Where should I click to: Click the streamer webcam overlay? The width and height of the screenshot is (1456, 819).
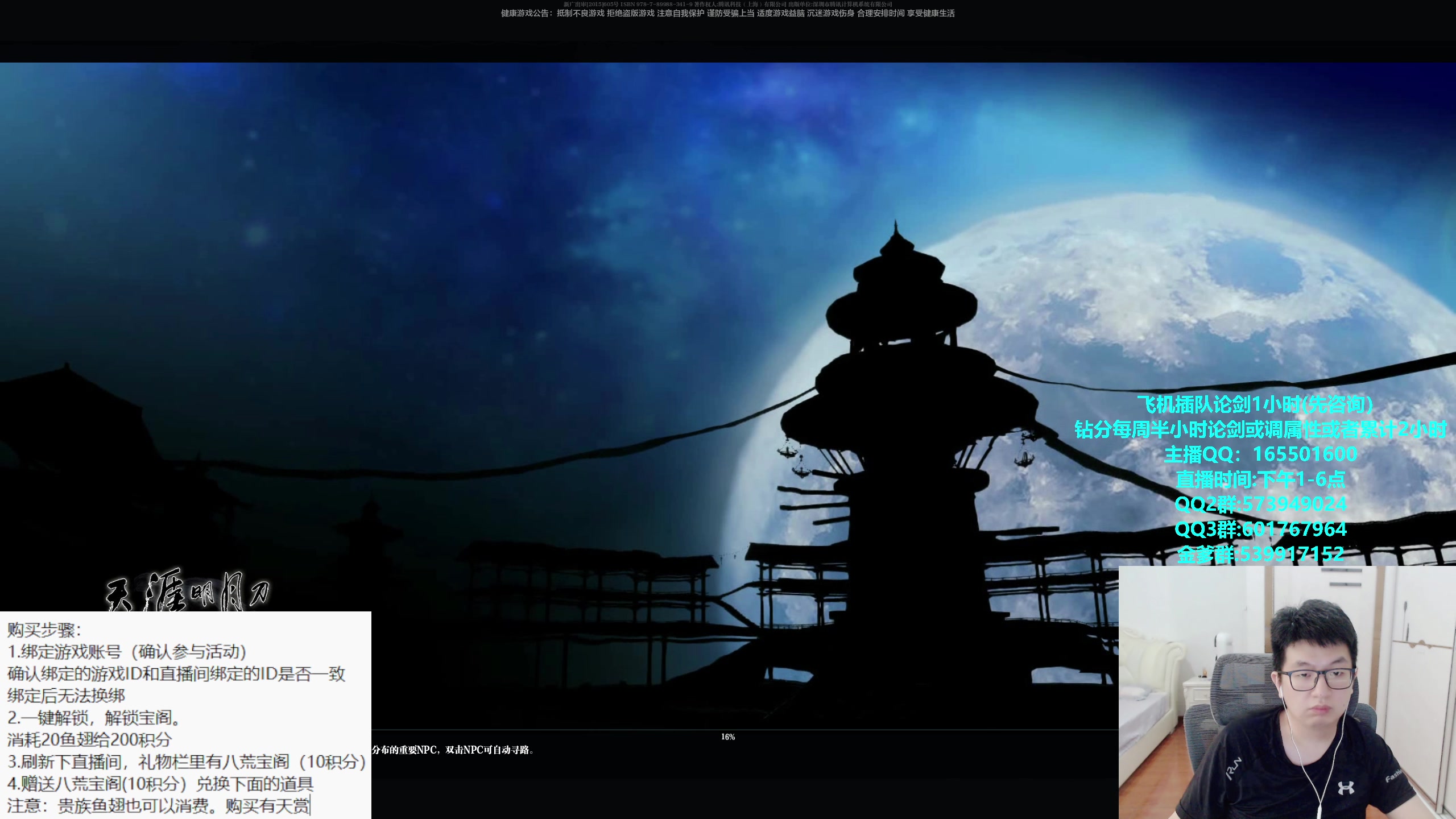[x=1287, y=692]
